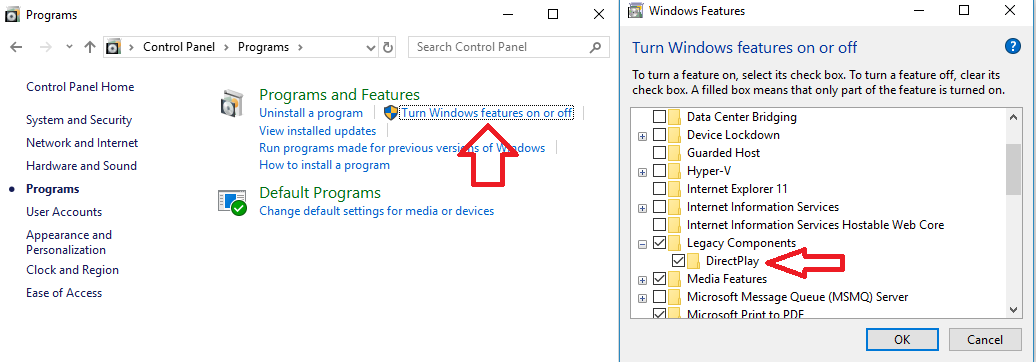The width and height of the screenshot is (1036, 363).
Task: Uncheck the Media Features checkbox
Action: [x=659, y=279]
